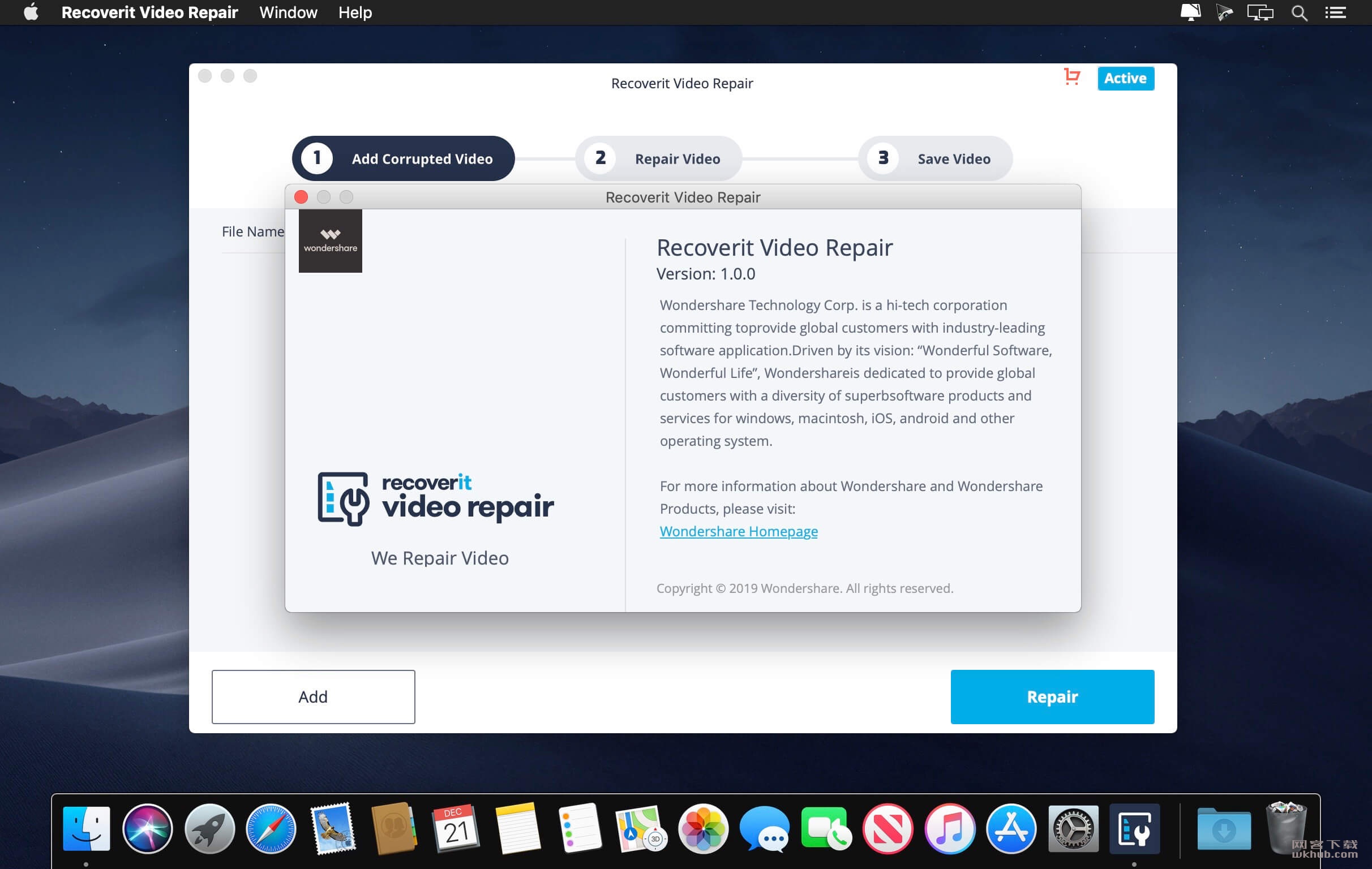Open FaceTime in the Dock

tap(826, 829)
